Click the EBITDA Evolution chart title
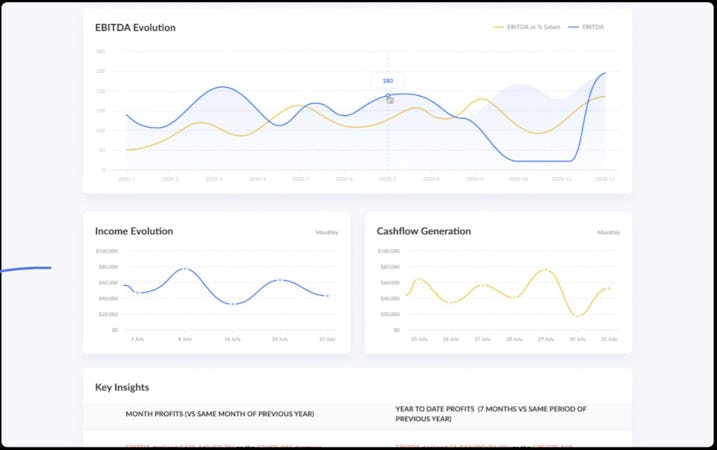Screen dimensions: 717x450 pos(135,28)
